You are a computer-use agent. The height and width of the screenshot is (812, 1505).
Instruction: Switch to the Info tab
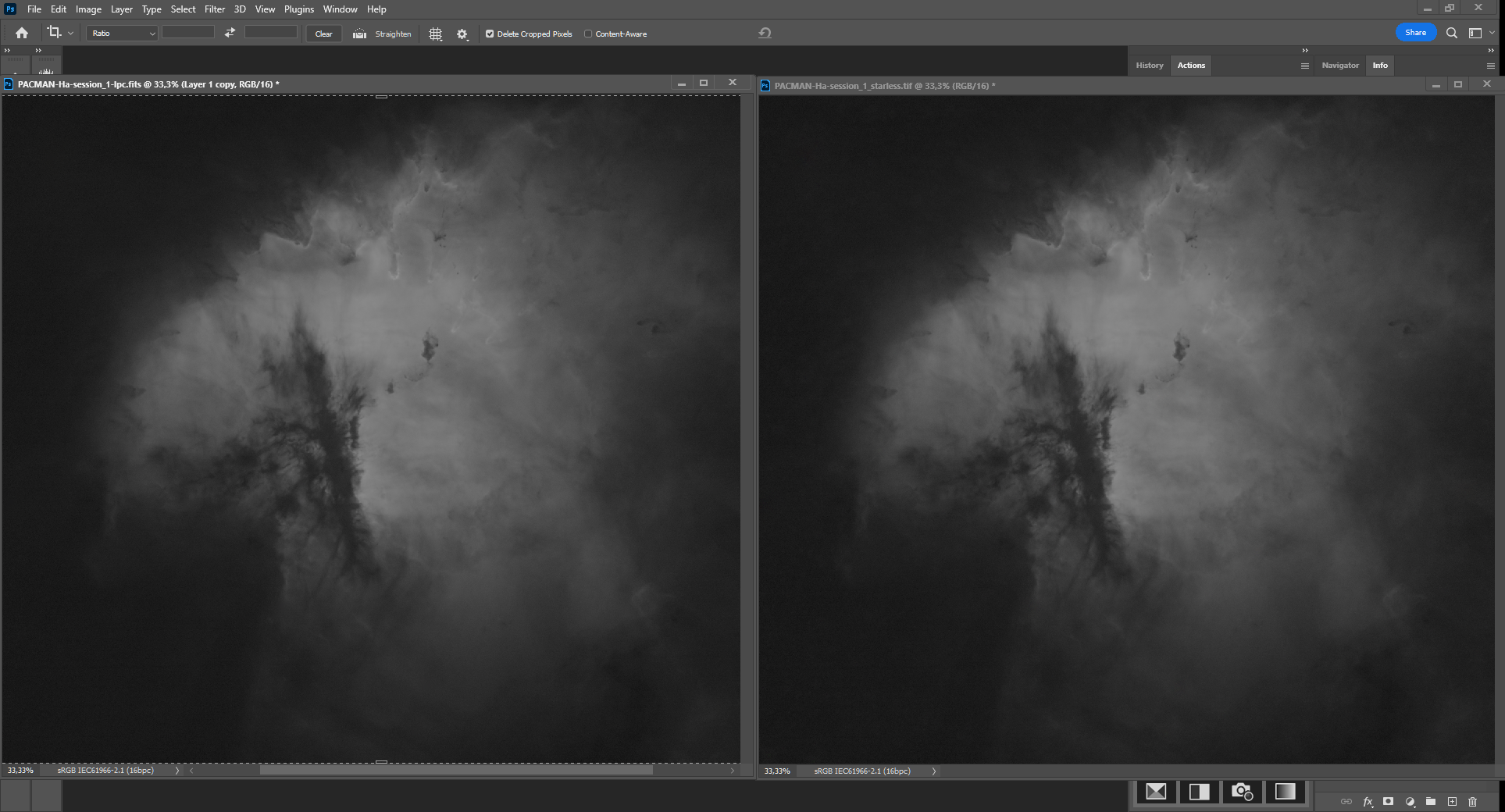(1380, 66)
